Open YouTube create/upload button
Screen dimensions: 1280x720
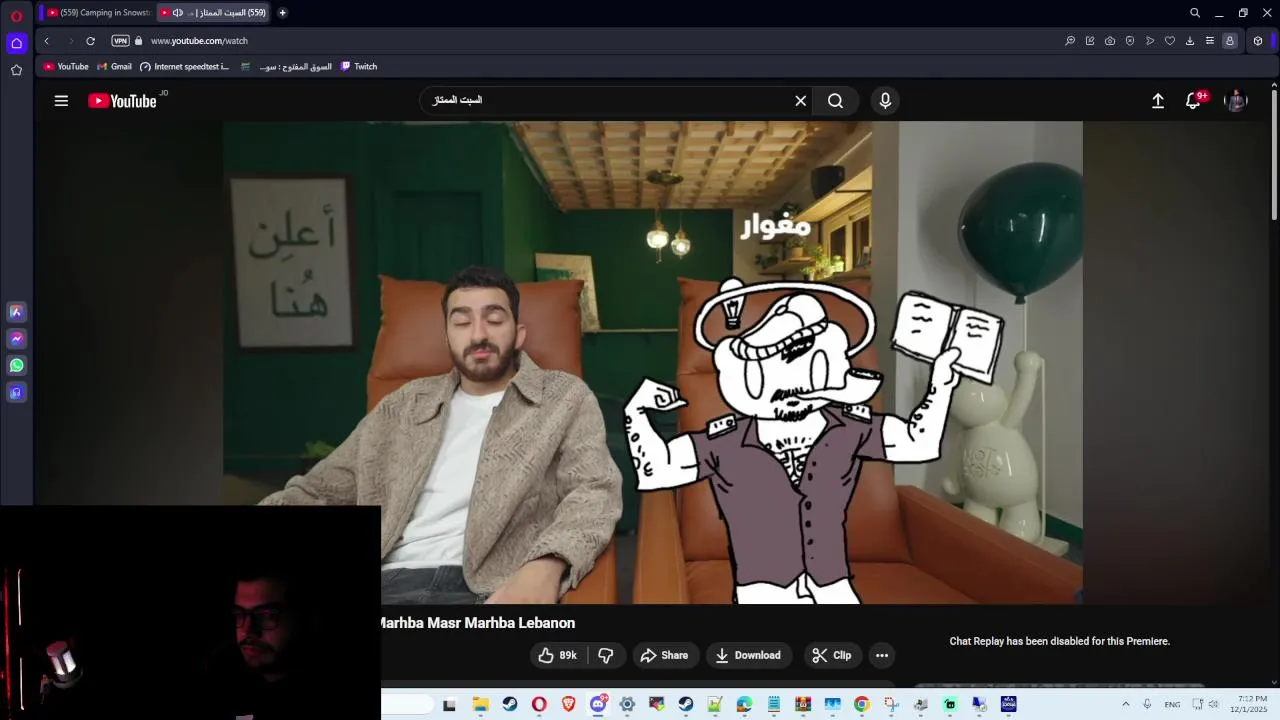[1158, 101]
